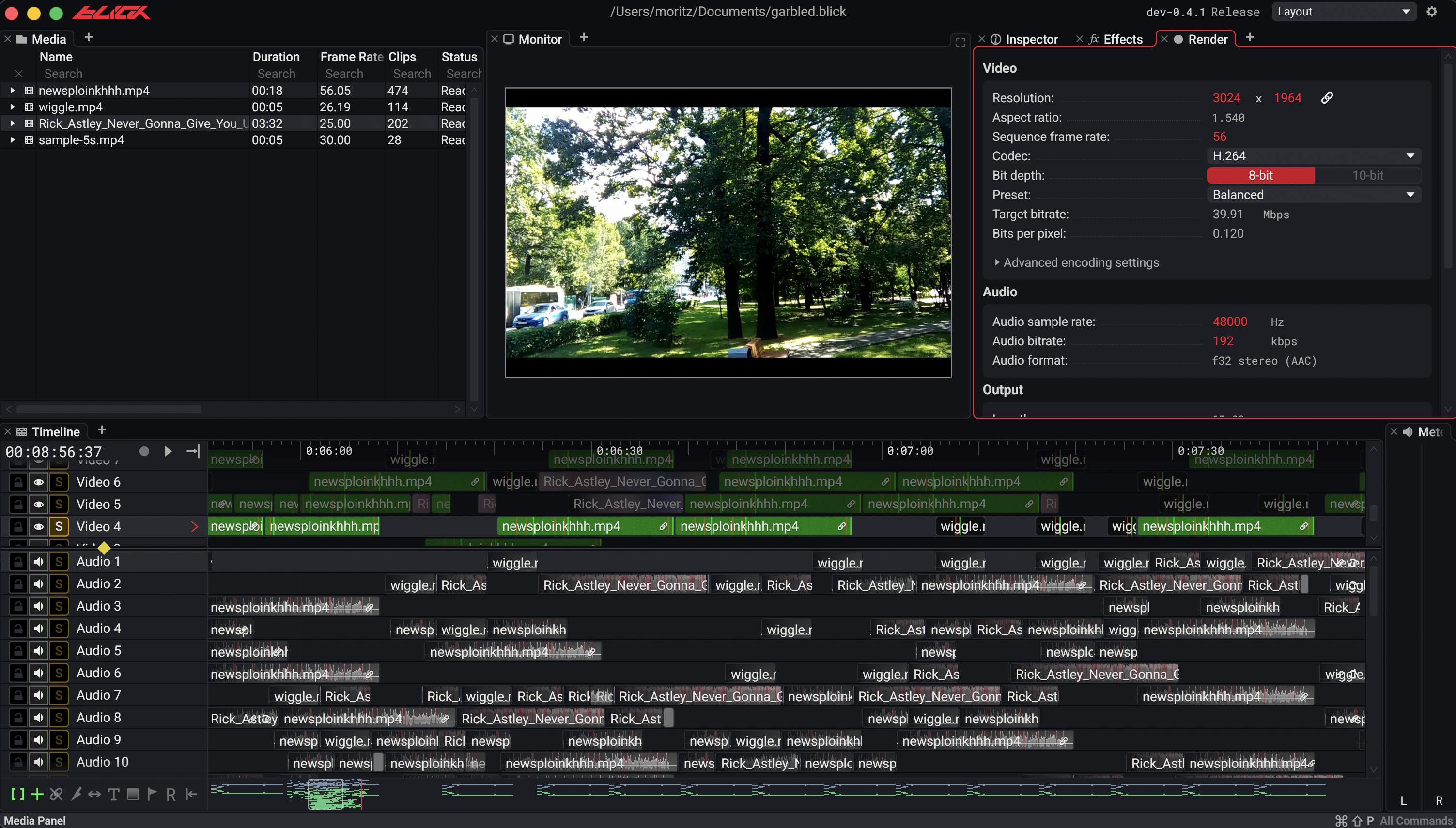Click the go-to-end arrow beside play
This screenshot has height=828, width=1456.
[193, 451]
